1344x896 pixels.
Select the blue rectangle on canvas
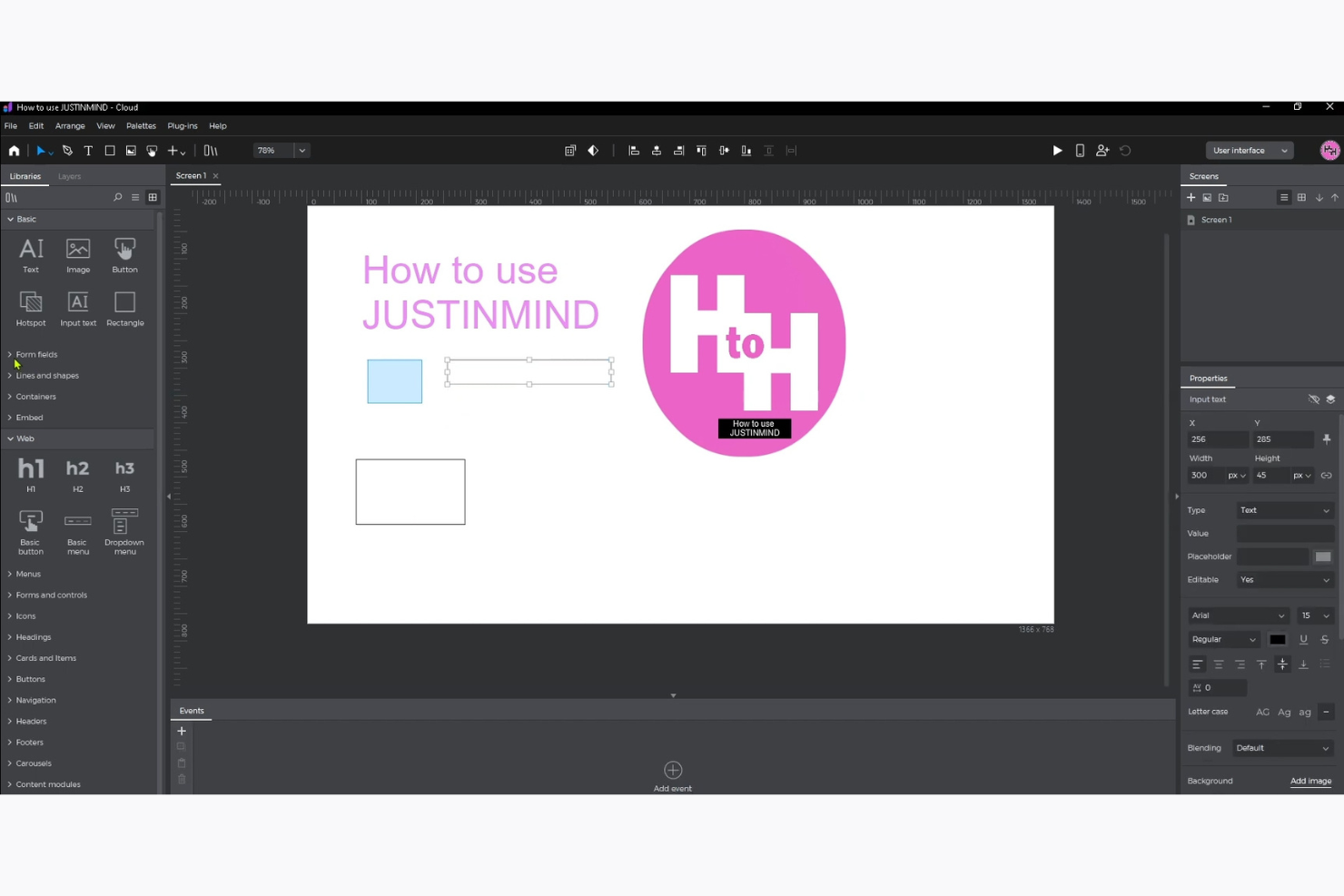tap(395, 381)
